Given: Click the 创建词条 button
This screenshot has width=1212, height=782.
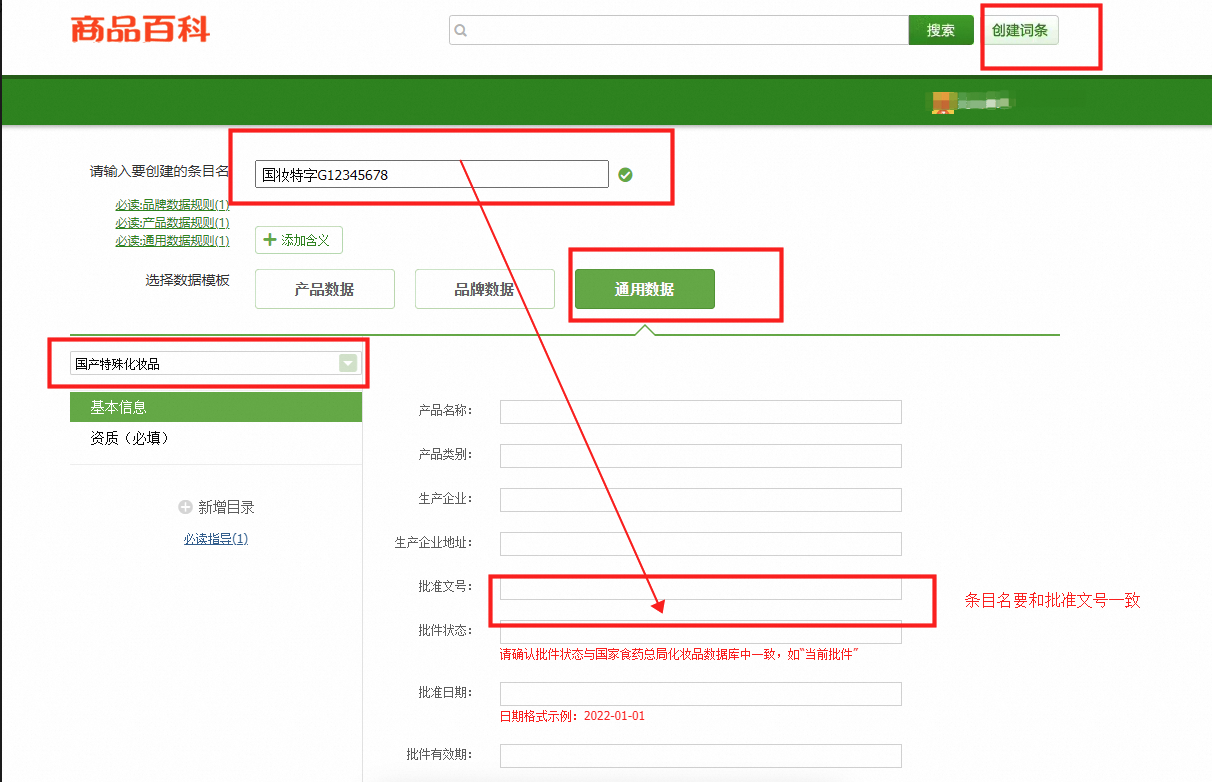Looking at the screenshot, I should [1020, 30].
